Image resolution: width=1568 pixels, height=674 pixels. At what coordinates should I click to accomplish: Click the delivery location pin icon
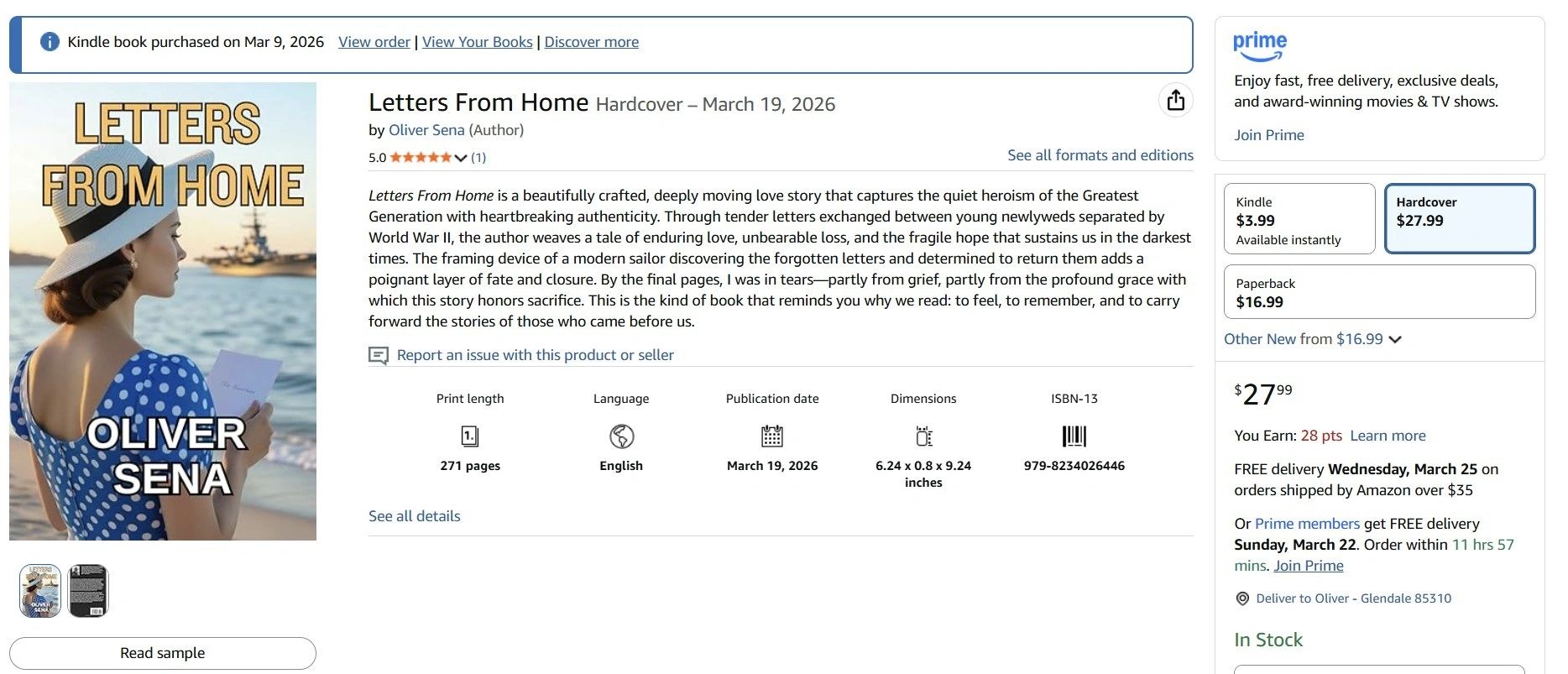(1242, 598)
